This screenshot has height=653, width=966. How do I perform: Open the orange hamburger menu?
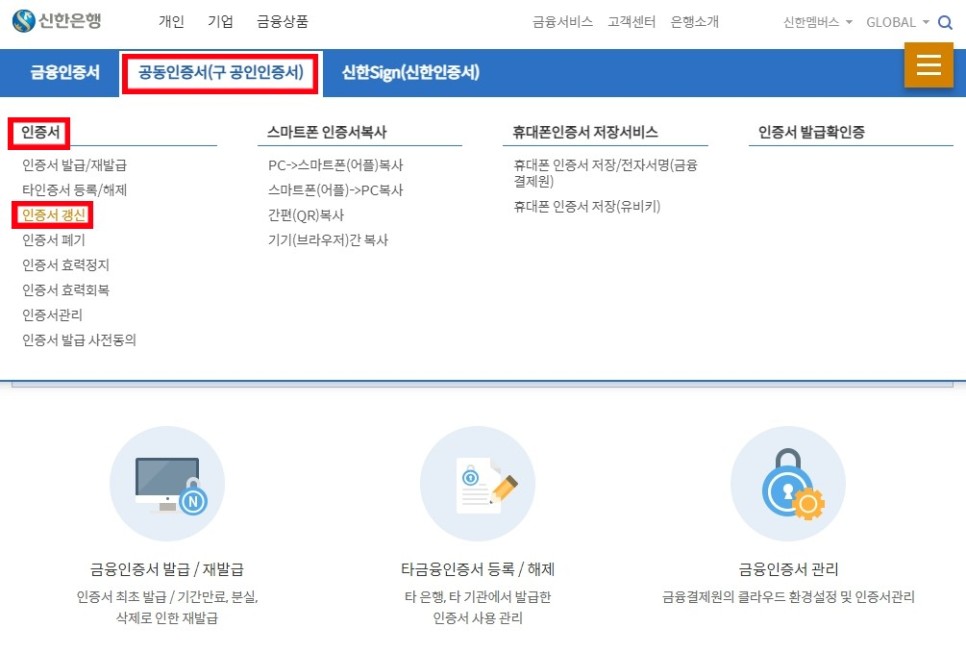coord(928,65)
